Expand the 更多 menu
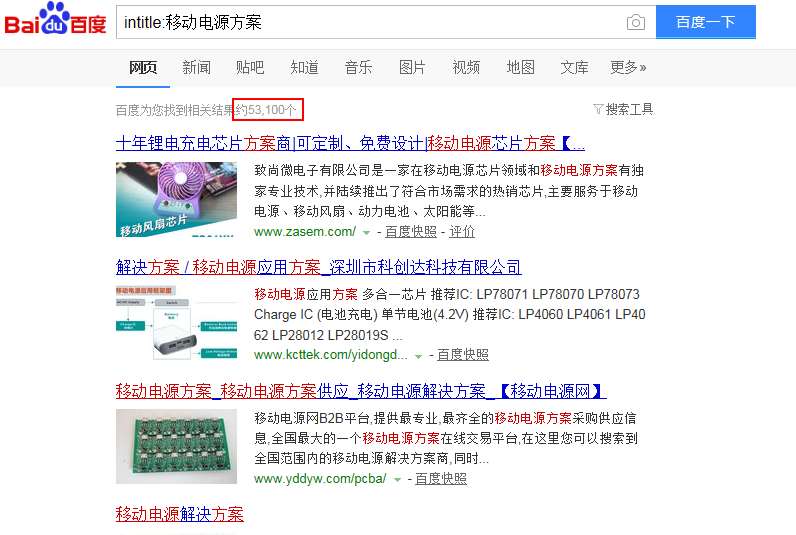Viewport: 796px width, 535px height. [628, 67]
